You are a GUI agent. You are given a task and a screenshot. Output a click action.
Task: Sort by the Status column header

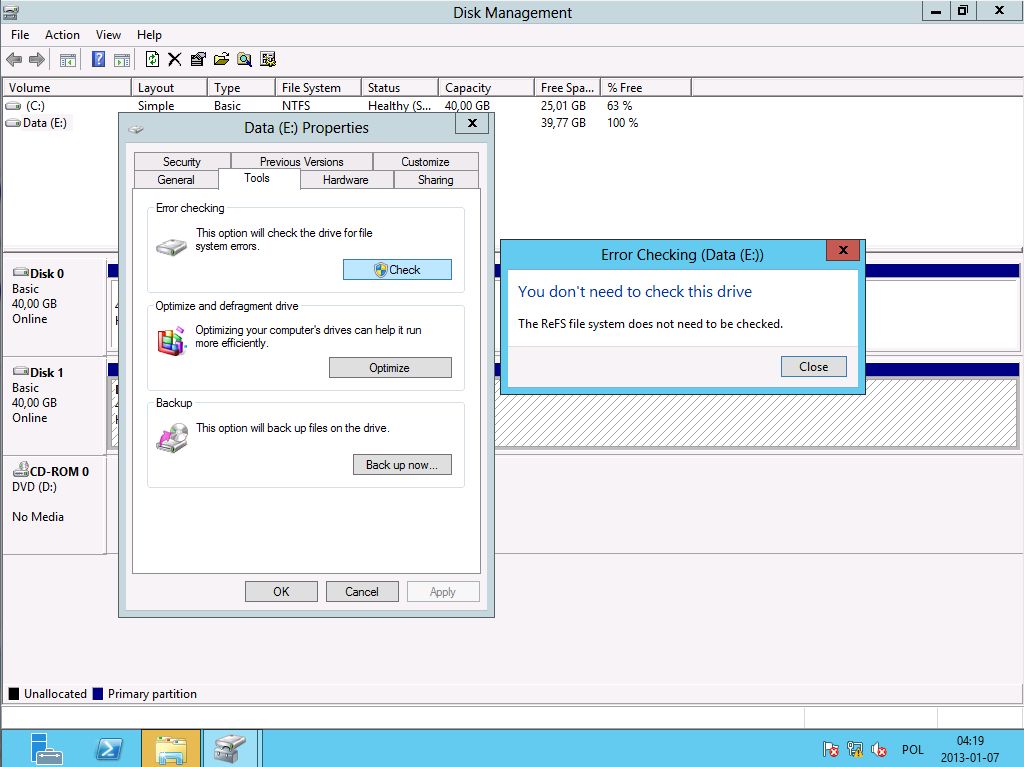pos(400,88)
